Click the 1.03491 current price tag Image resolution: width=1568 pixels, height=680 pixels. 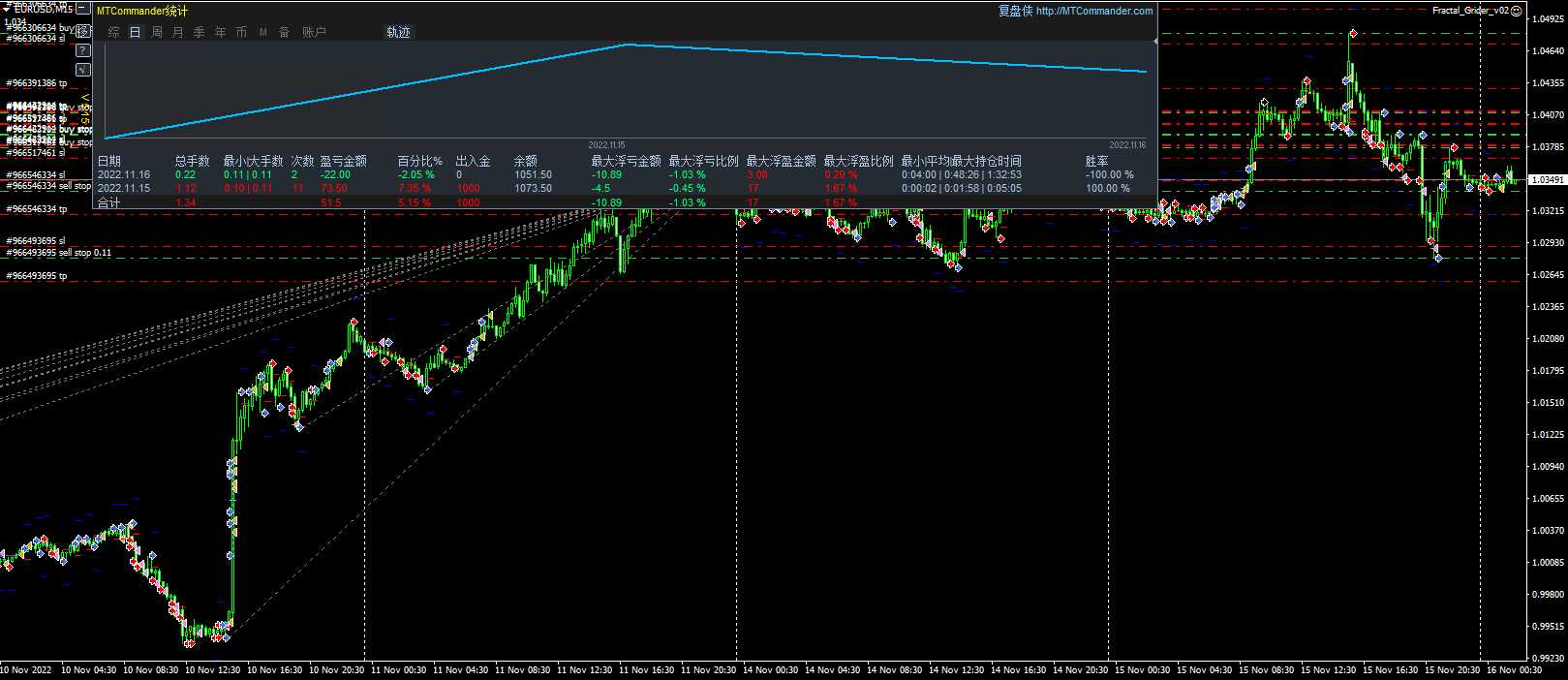pyautogui.click(x=1547, y=180)
